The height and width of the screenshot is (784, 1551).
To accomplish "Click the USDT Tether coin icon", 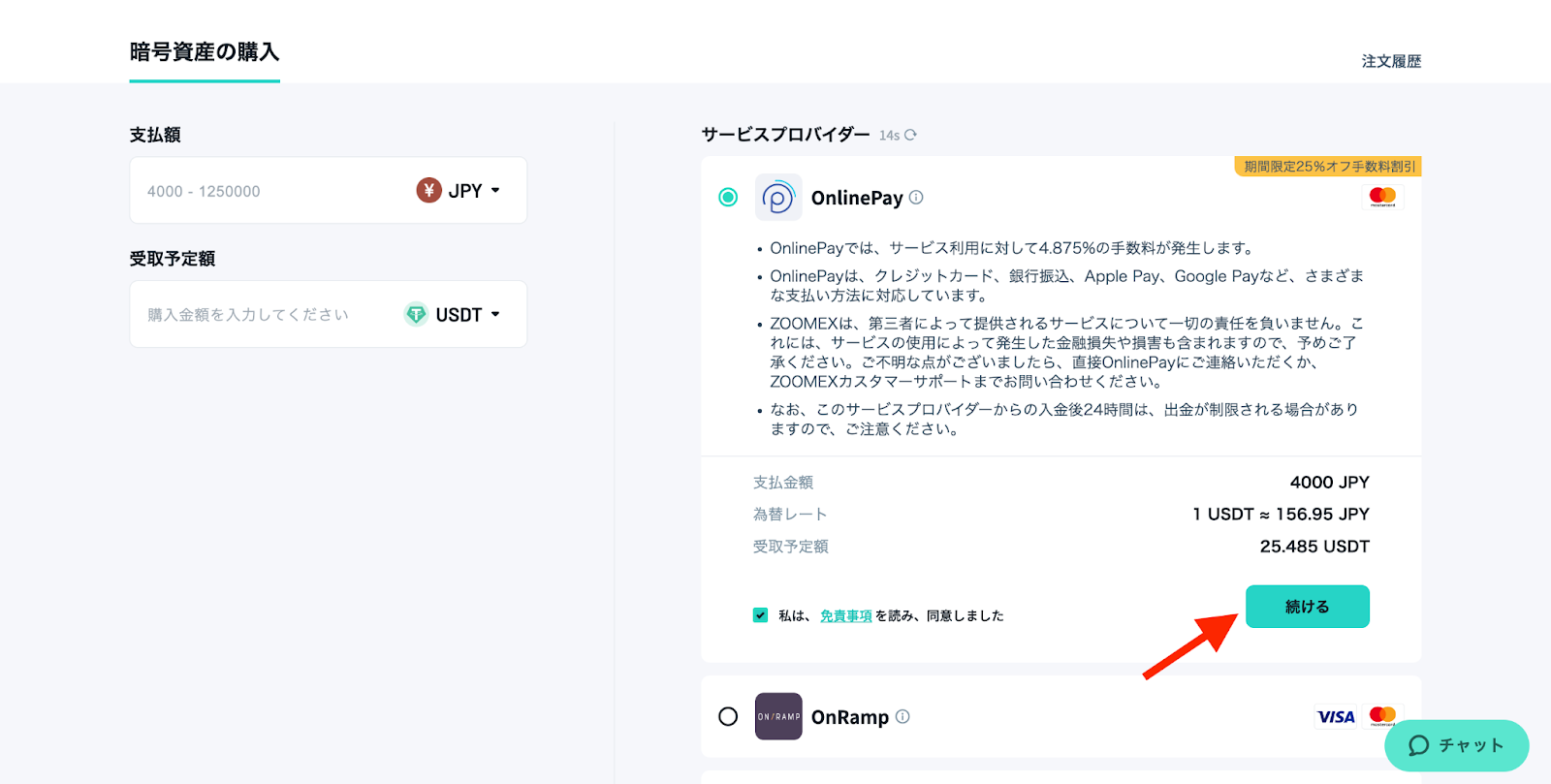I will click(416, 314).
